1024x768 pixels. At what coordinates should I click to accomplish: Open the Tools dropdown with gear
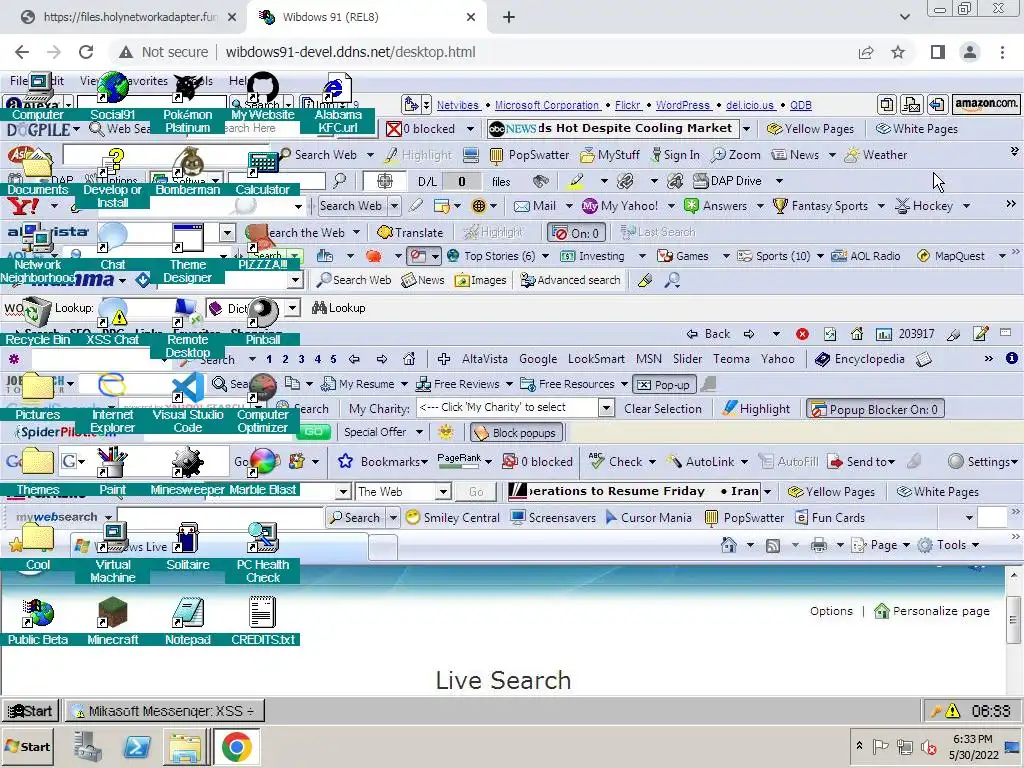pos(949,545)
